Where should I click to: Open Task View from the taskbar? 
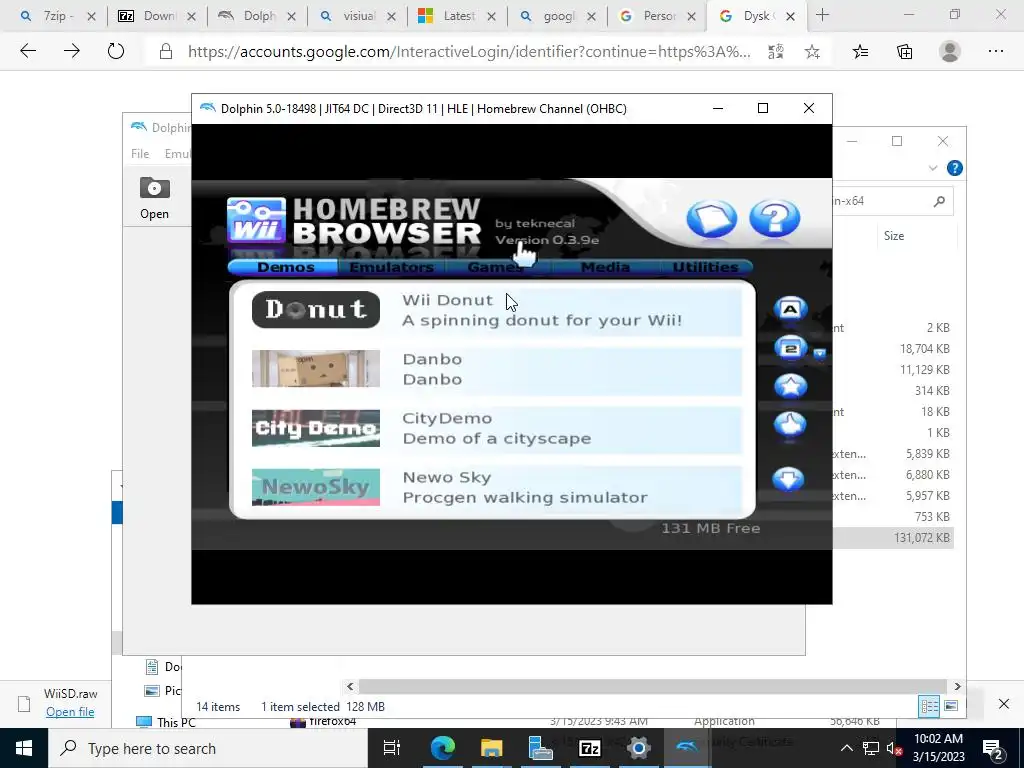point(392,748)
